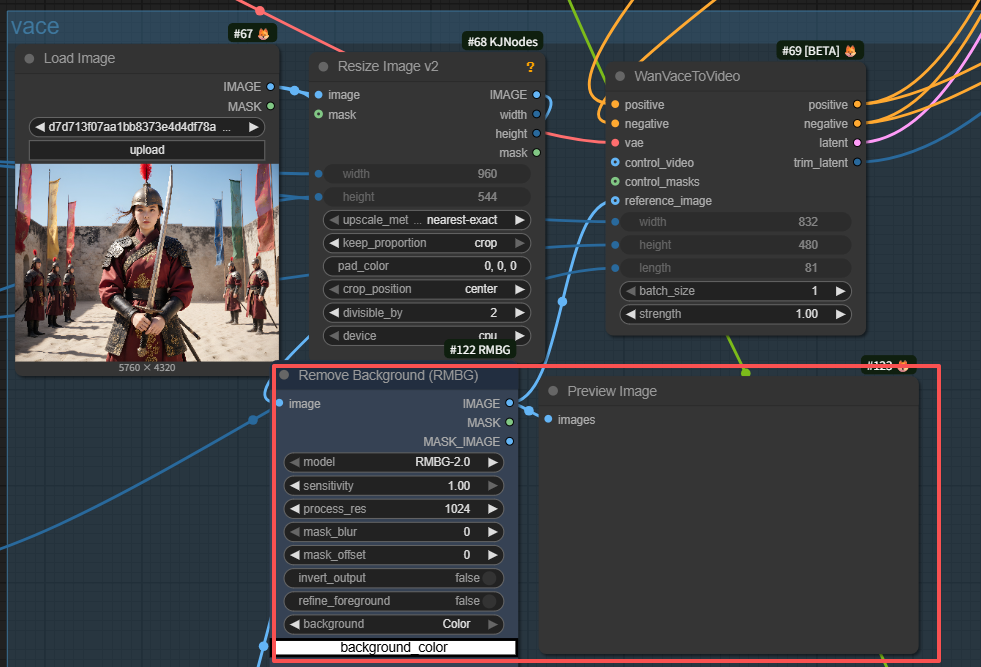Image resolution: width=981 pixels, height=667 pixels.
Task: Open the image filename selector in Load Image
Action: click(146, 127)
